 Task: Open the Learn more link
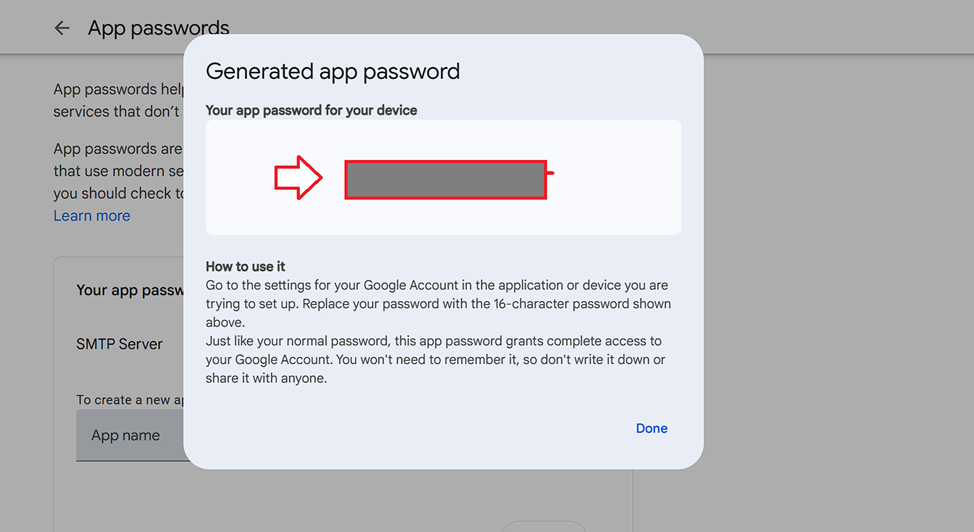click(92, 216)
